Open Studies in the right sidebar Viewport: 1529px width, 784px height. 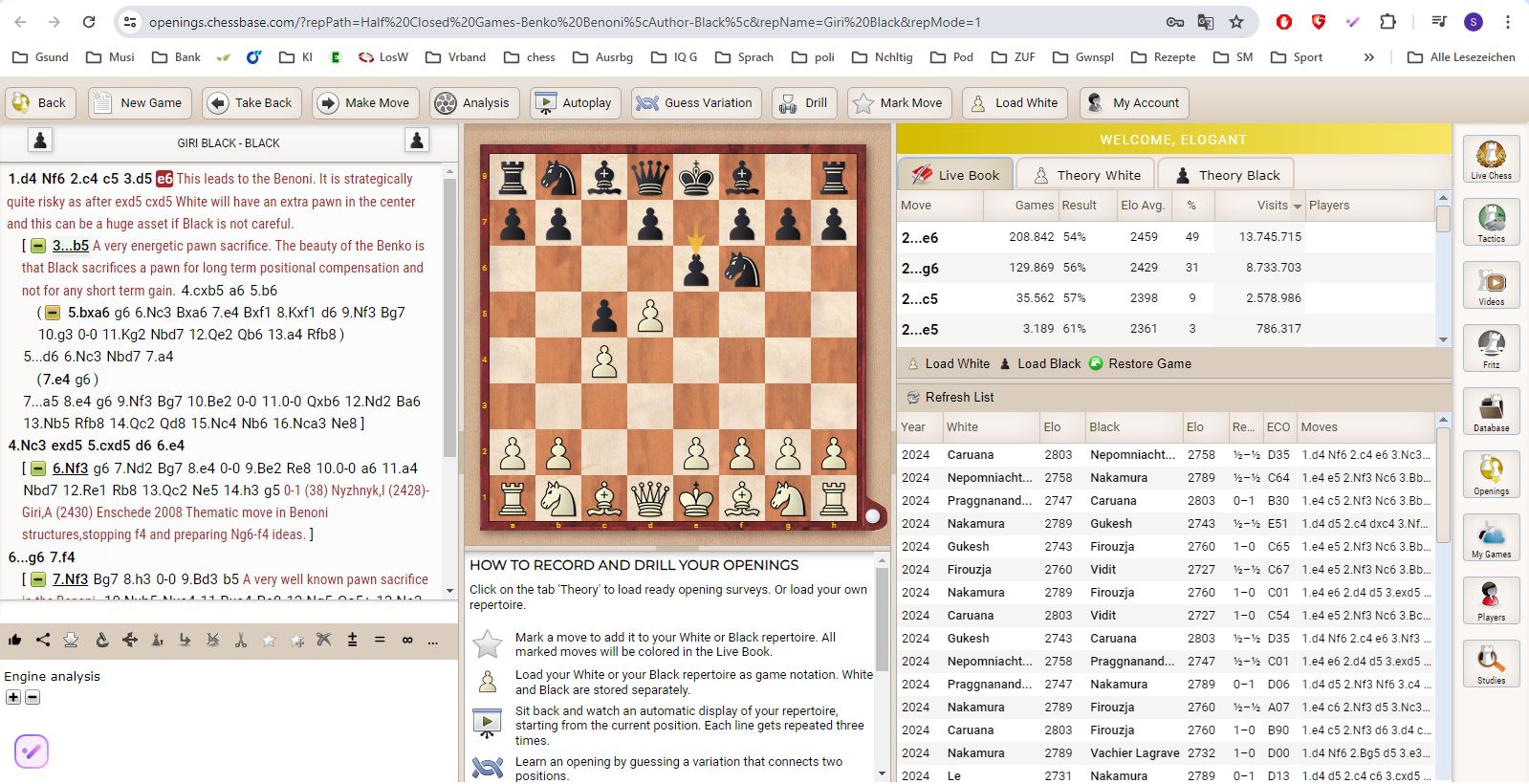tap(1491, 664)
